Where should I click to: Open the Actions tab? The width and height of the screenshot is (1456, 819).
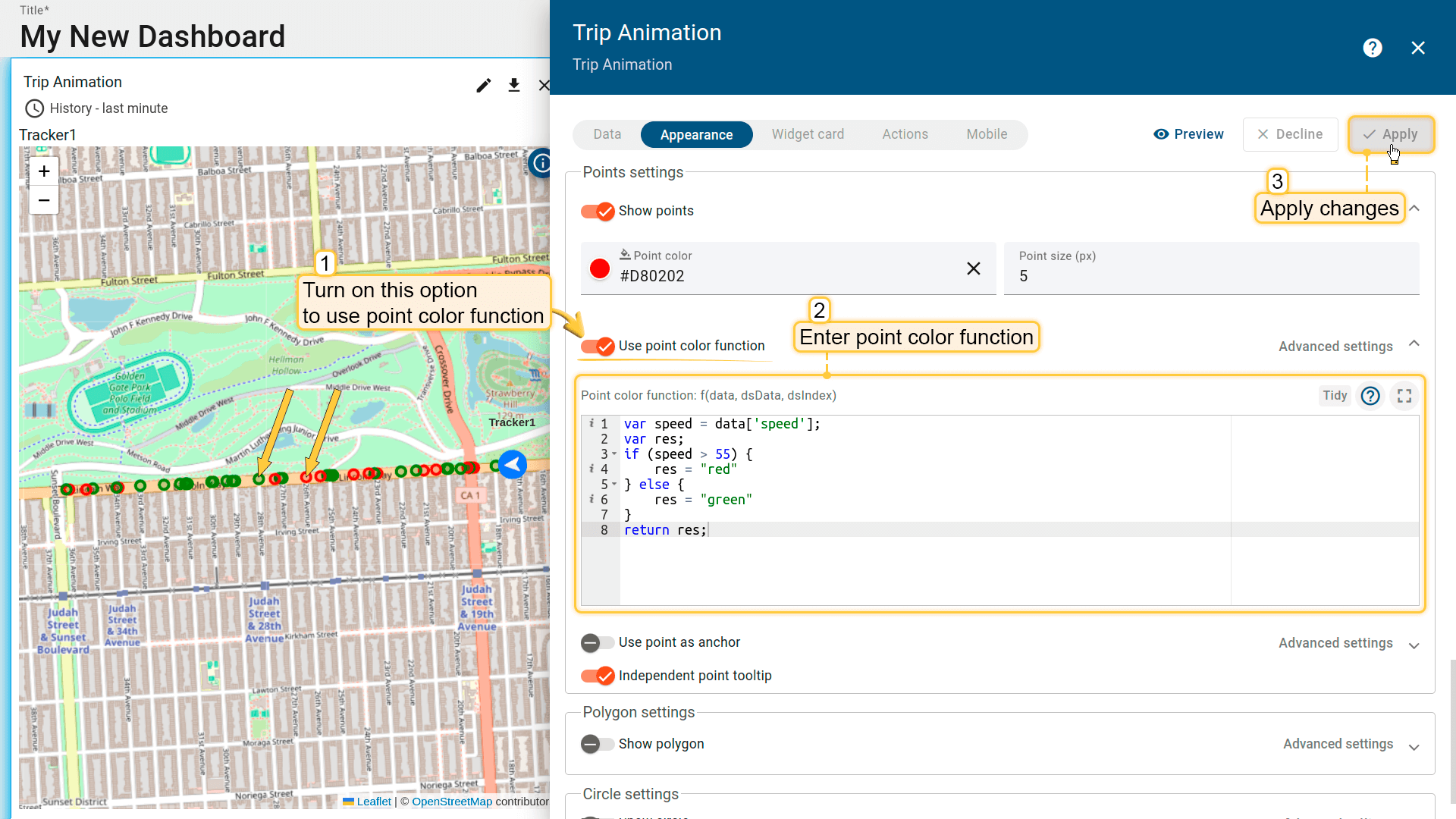click(905, 134)
